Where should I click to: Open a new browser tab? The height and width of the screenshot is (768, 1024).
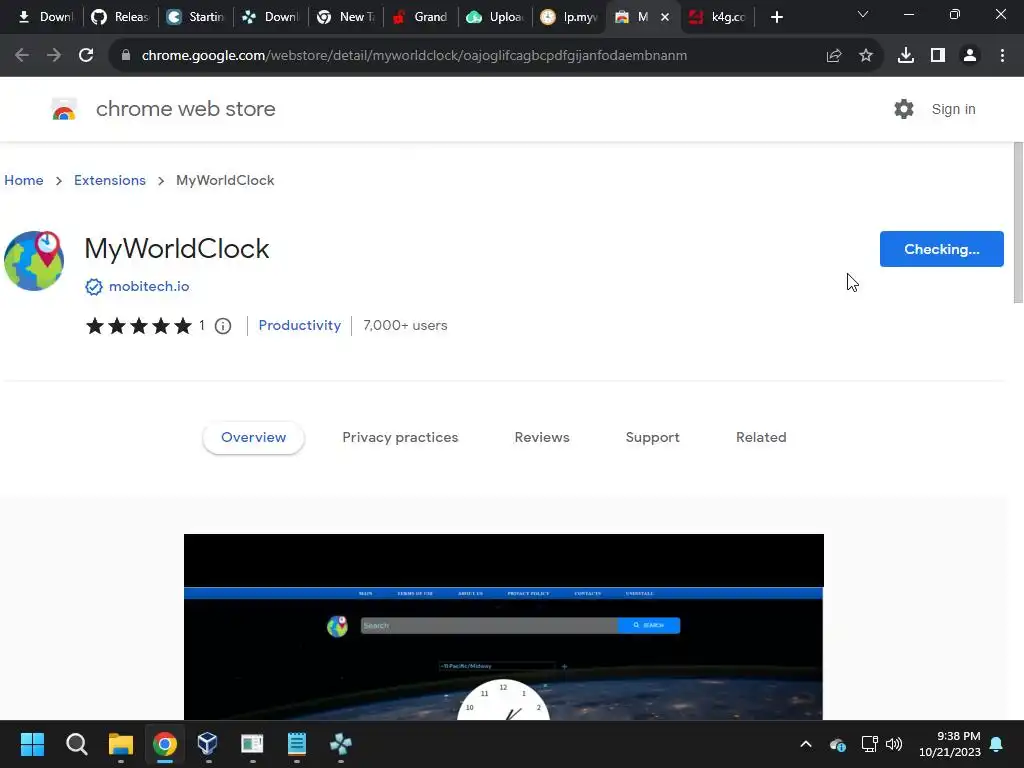click(776, 17)
